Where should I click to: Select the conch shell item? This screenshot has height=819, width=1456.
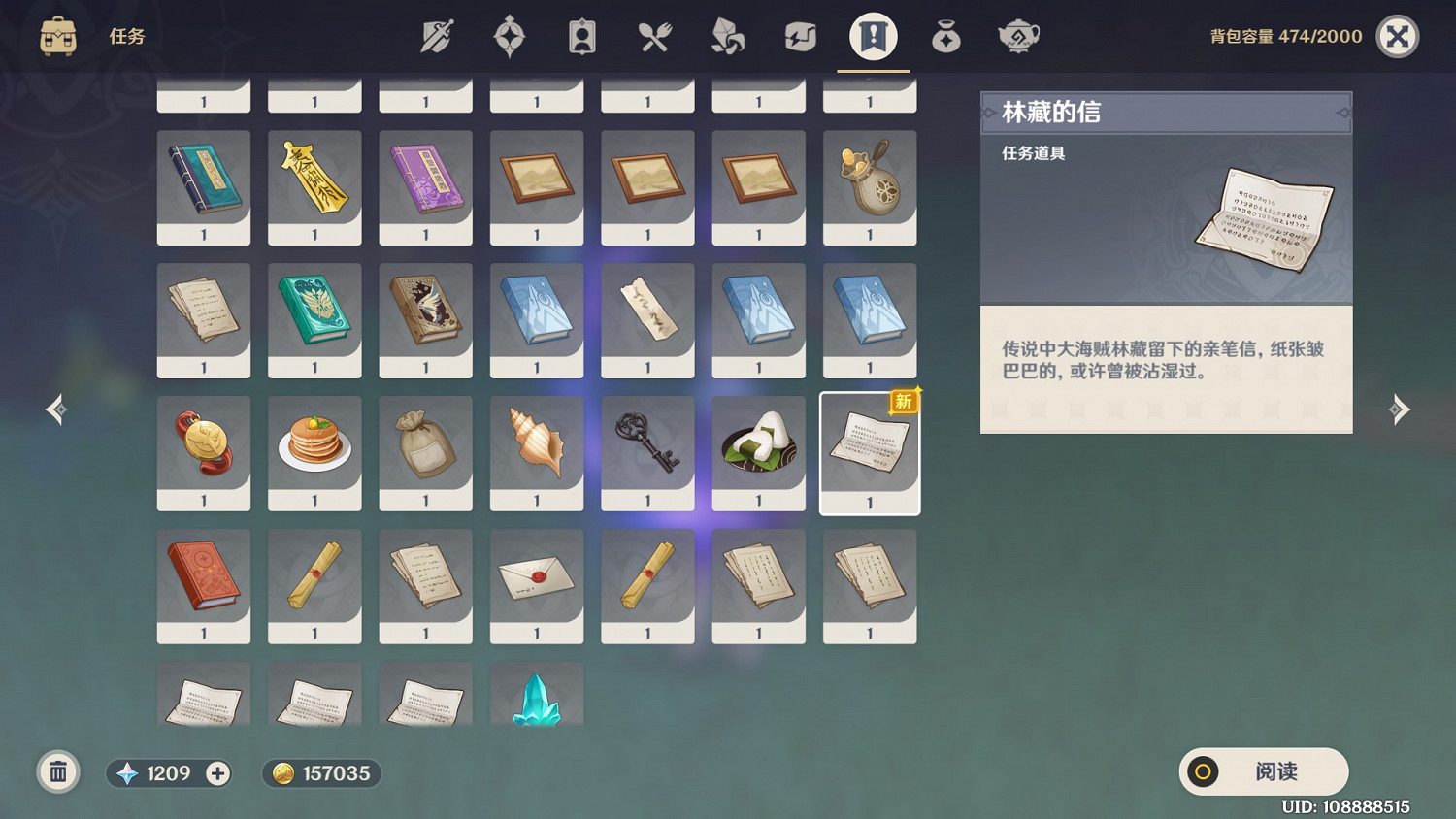[537, 453]
